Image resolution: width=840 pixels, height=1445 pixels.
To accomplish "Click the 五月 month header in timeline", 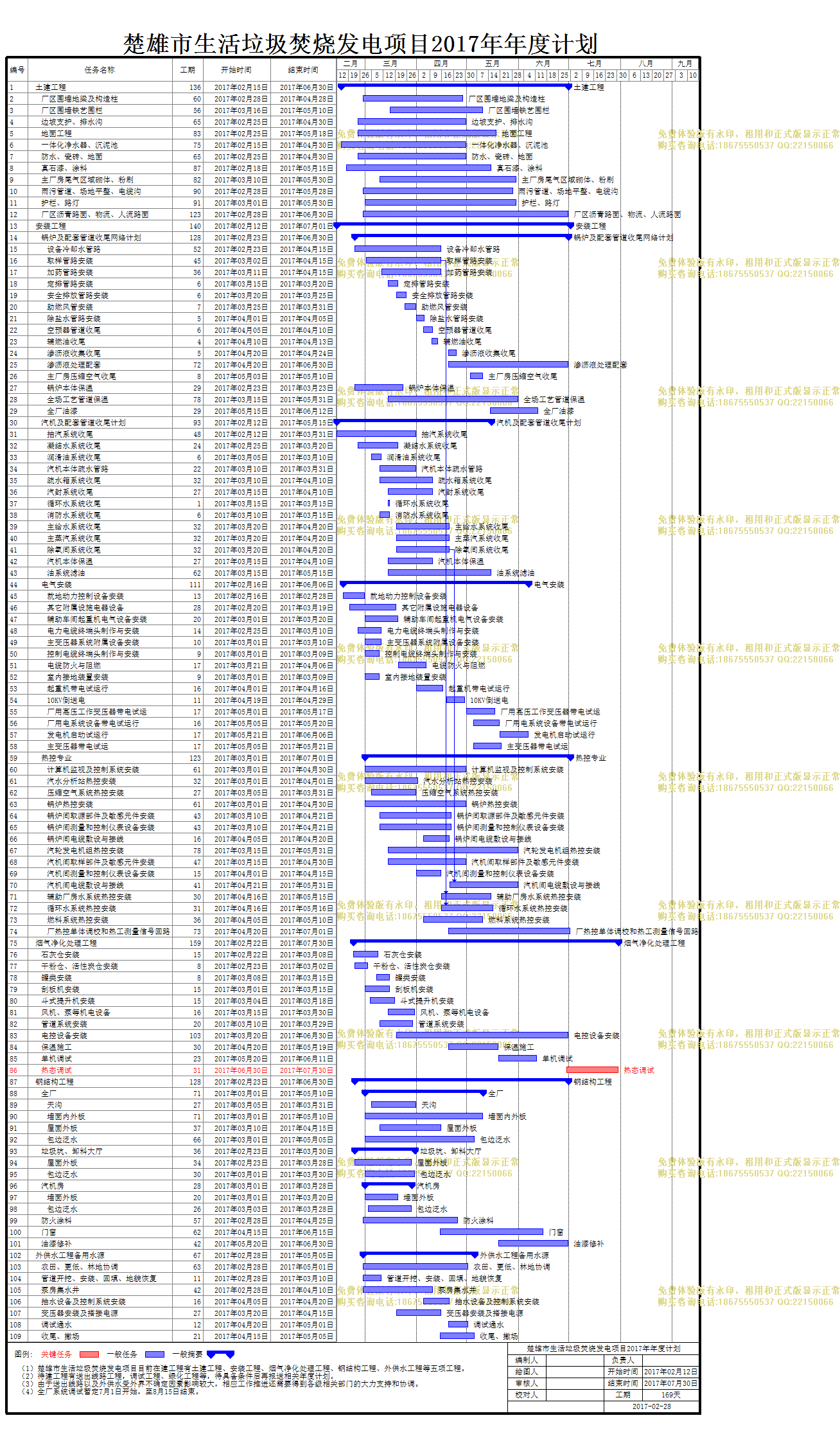I will pos(493,64).
